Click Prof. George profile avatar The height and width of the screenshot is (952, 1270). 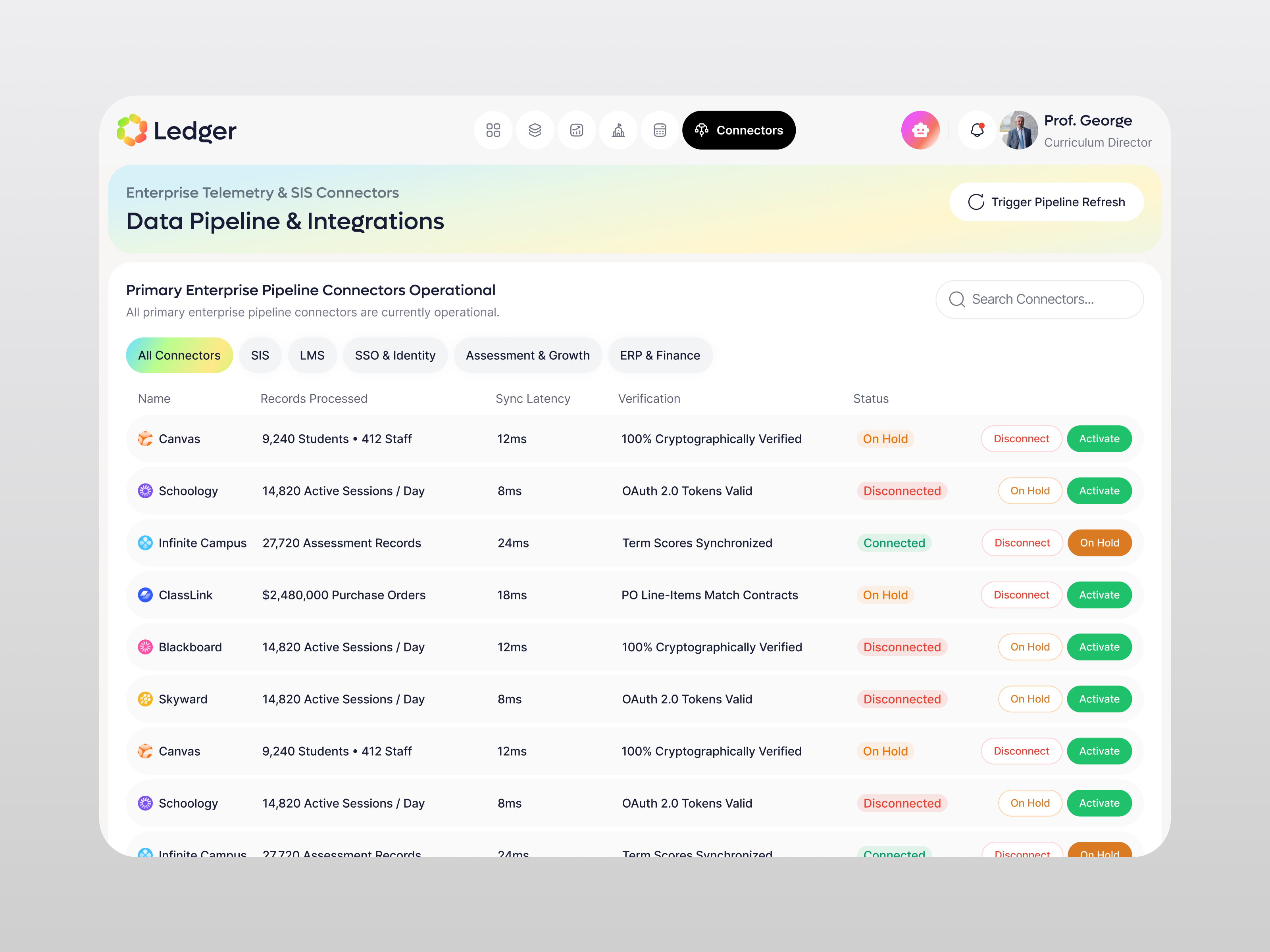click(1018, 130)
